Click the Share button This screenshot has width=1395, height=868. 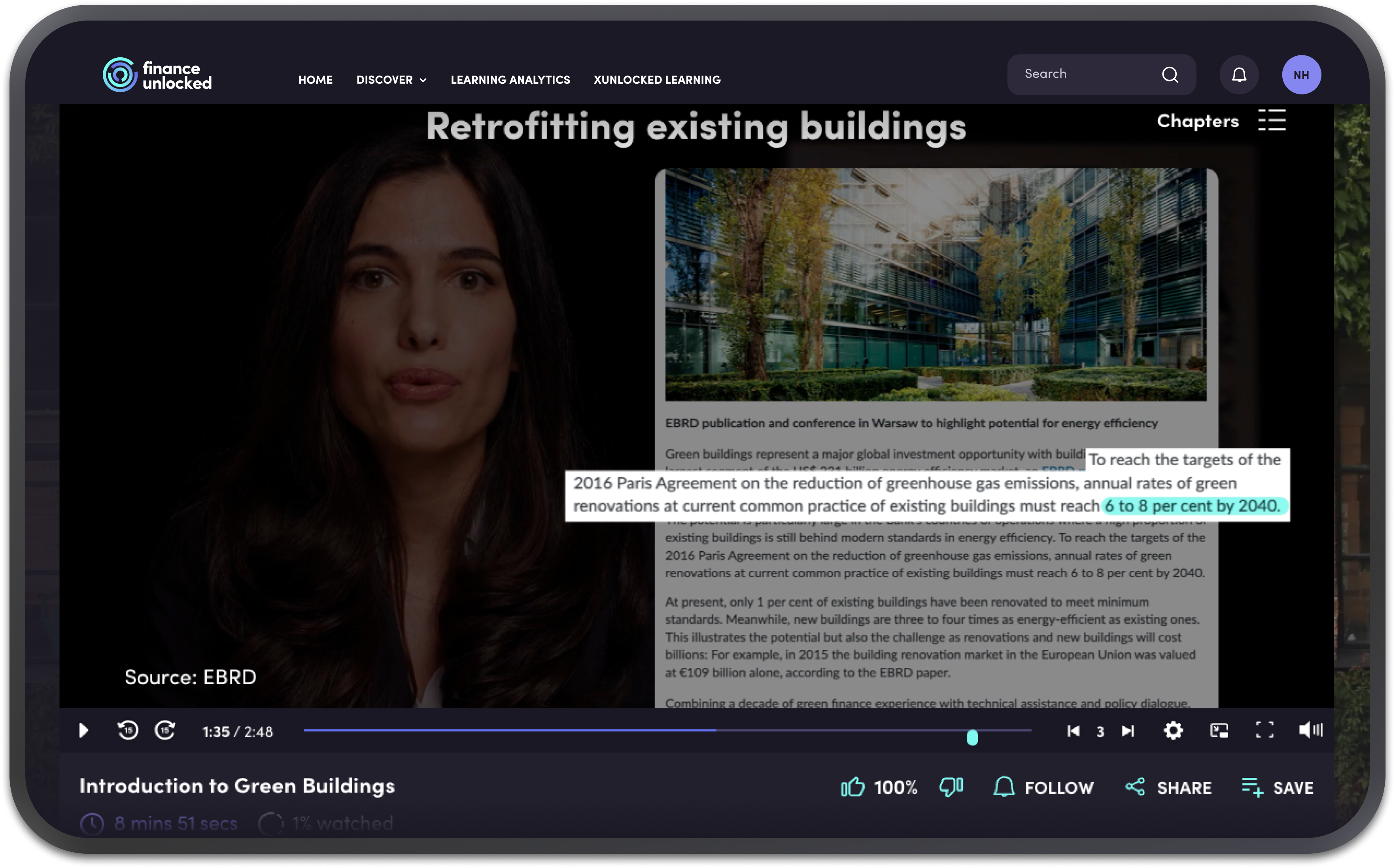[x=1168, y=787]
